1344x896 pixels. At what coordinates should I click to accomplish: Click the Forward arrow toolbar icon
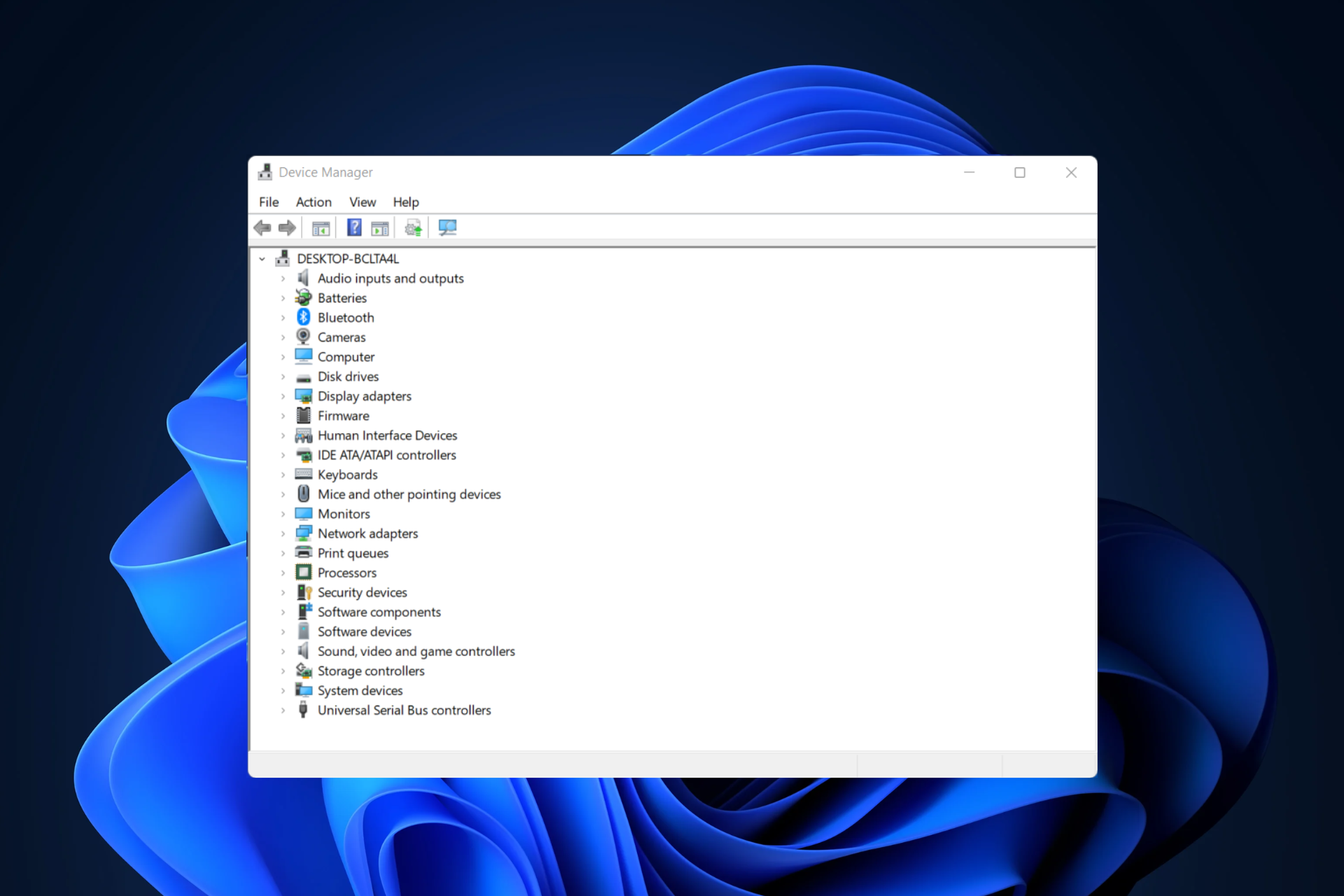pos(287,227)
